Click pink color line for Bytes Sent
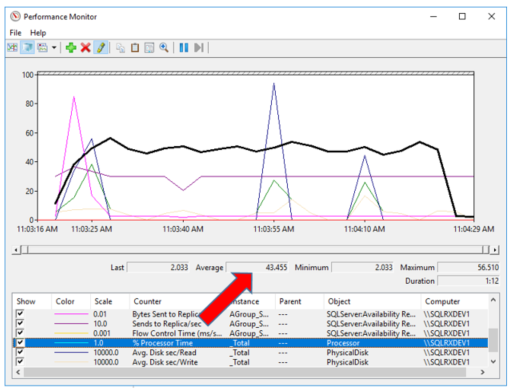514x392 pixels. pos(71,314)
